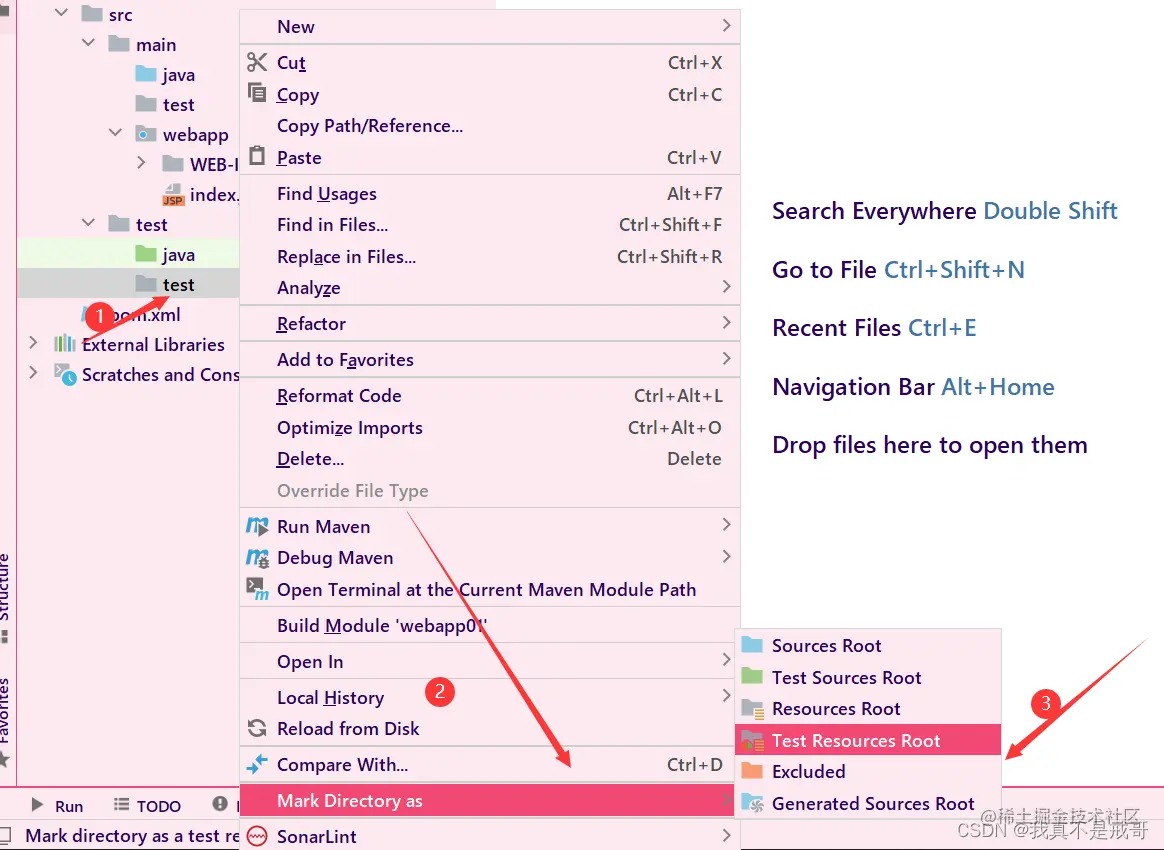Open the Refactor submenu arrow
1164x850 pixels.
(726, 323)
